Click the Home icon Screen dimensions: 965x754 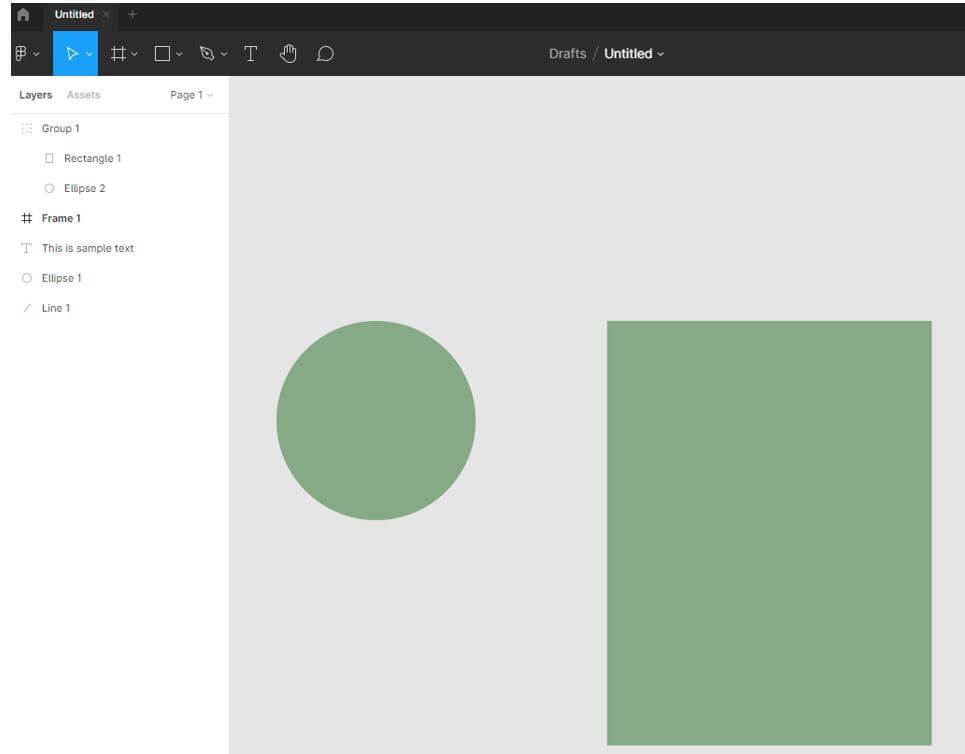click(23, 15)
